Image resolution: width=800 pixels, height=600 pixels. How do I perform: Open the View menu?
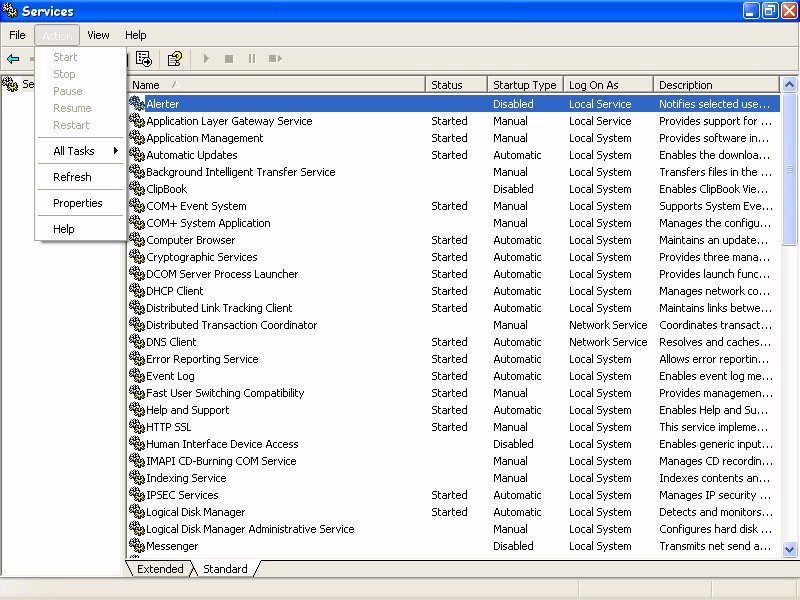(x=98, y=35)
